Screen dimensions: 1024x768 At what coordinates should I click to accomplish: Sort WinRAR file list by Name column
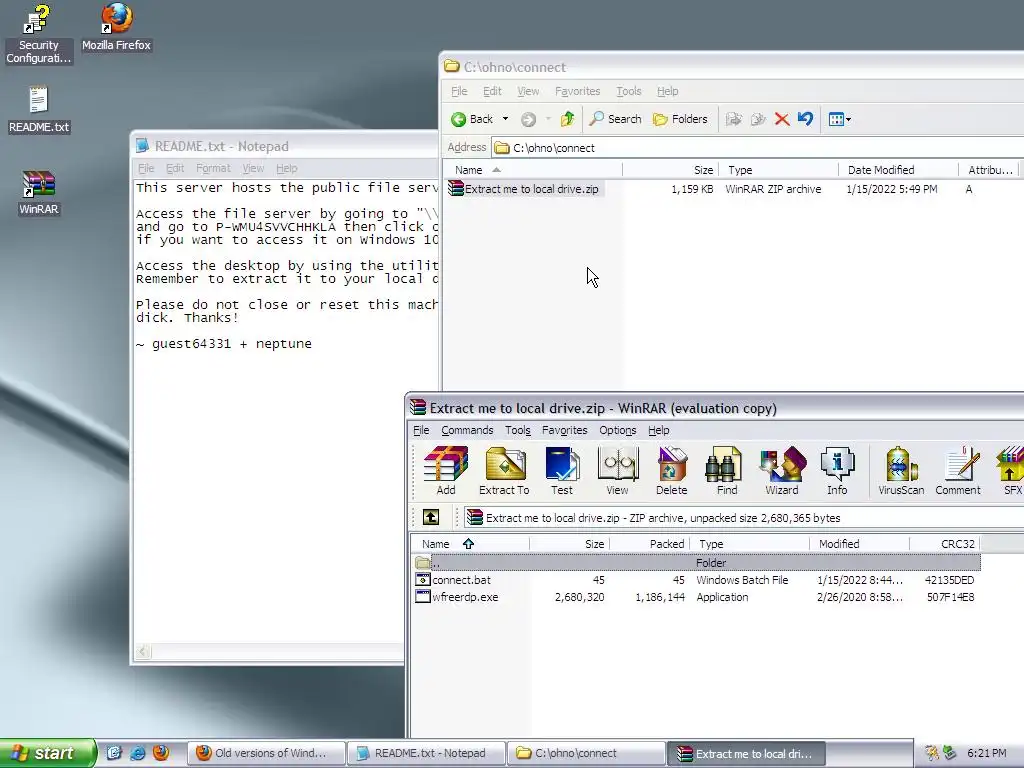point(470,544)
